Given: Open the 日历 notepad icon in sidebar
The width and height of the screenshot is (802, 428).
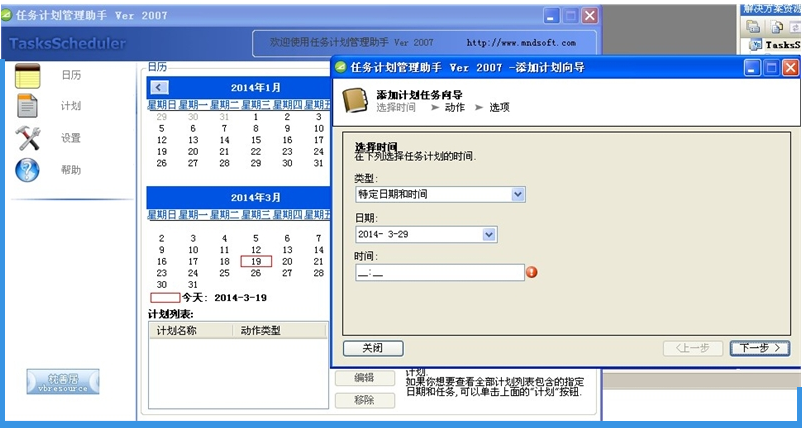Looking at the screenshot, I should pos(28,76).
